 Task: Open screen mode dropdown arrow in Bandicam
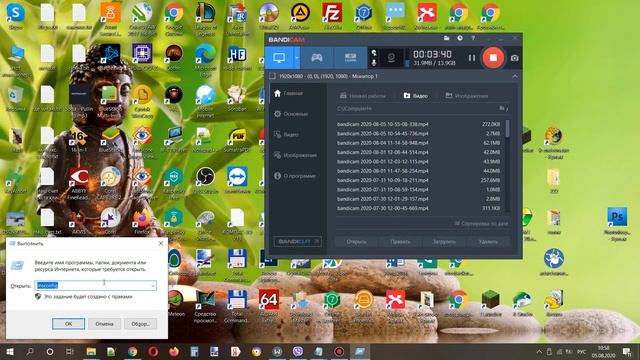(x=297, y=58)
